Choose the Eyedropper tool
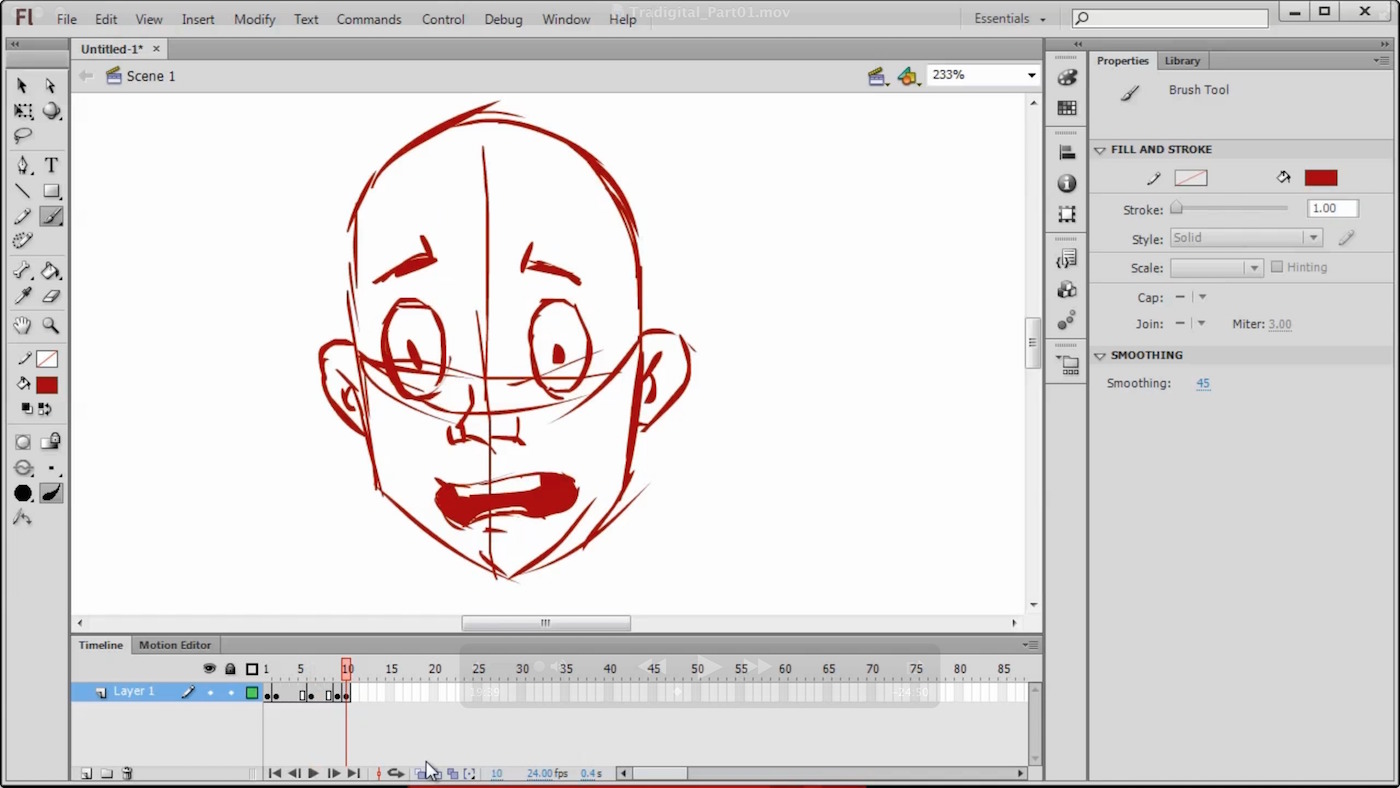This screenshot has width=1400, height=788. point(22,296)
